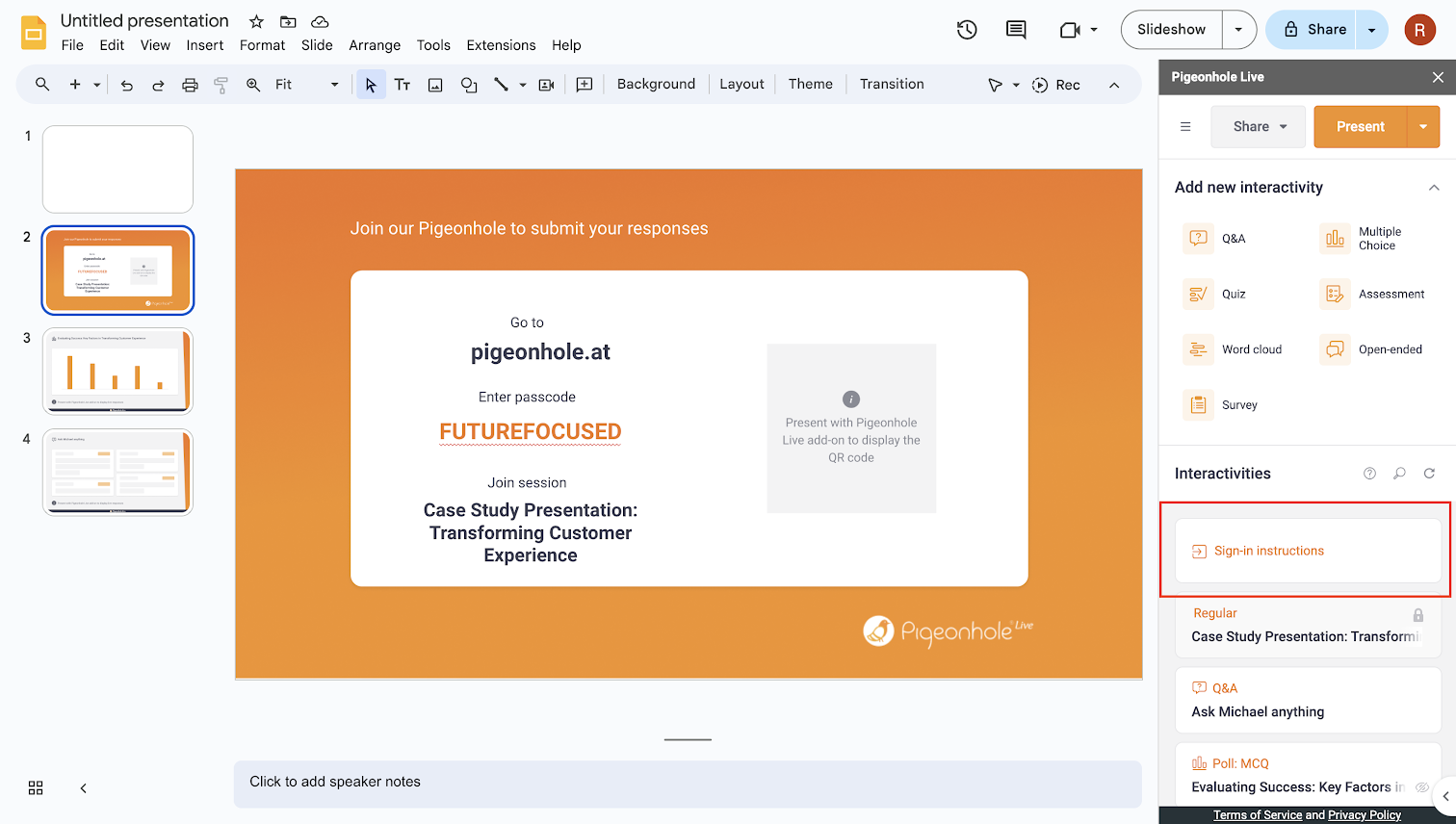Select slide 3 thumbnail

[x=117, y=371]
